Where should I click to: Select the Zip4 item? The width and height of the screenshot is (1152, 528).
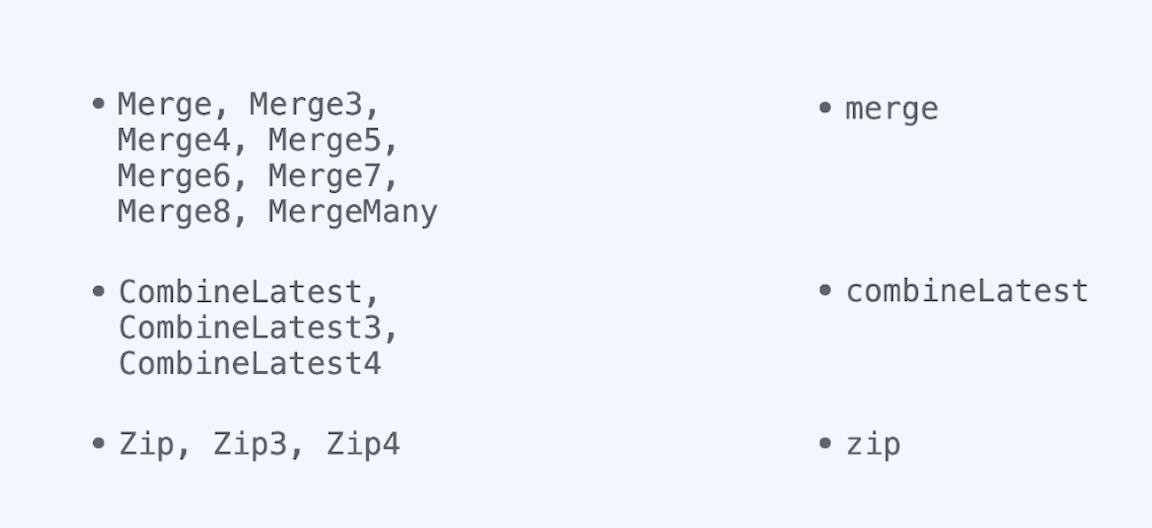click(363, 444)
